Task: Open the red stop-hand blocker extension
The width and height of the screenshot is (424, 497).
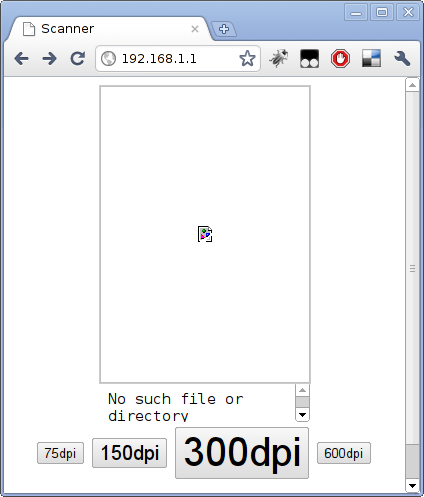Action: 340,59
